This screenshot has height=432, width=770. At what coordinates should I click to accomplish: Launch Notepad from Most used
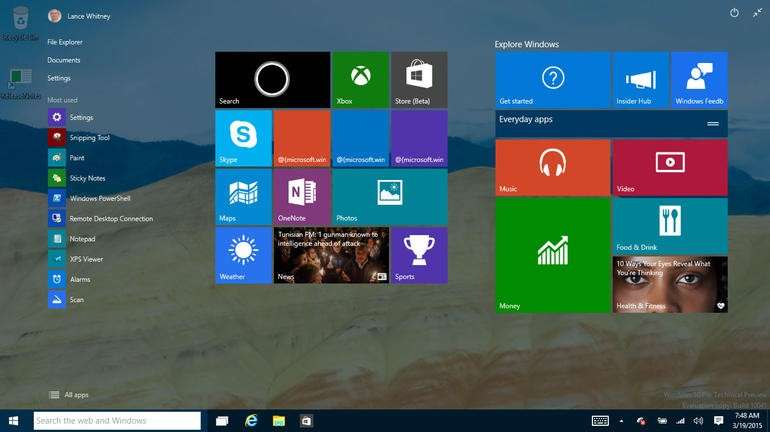click(72, 239)
